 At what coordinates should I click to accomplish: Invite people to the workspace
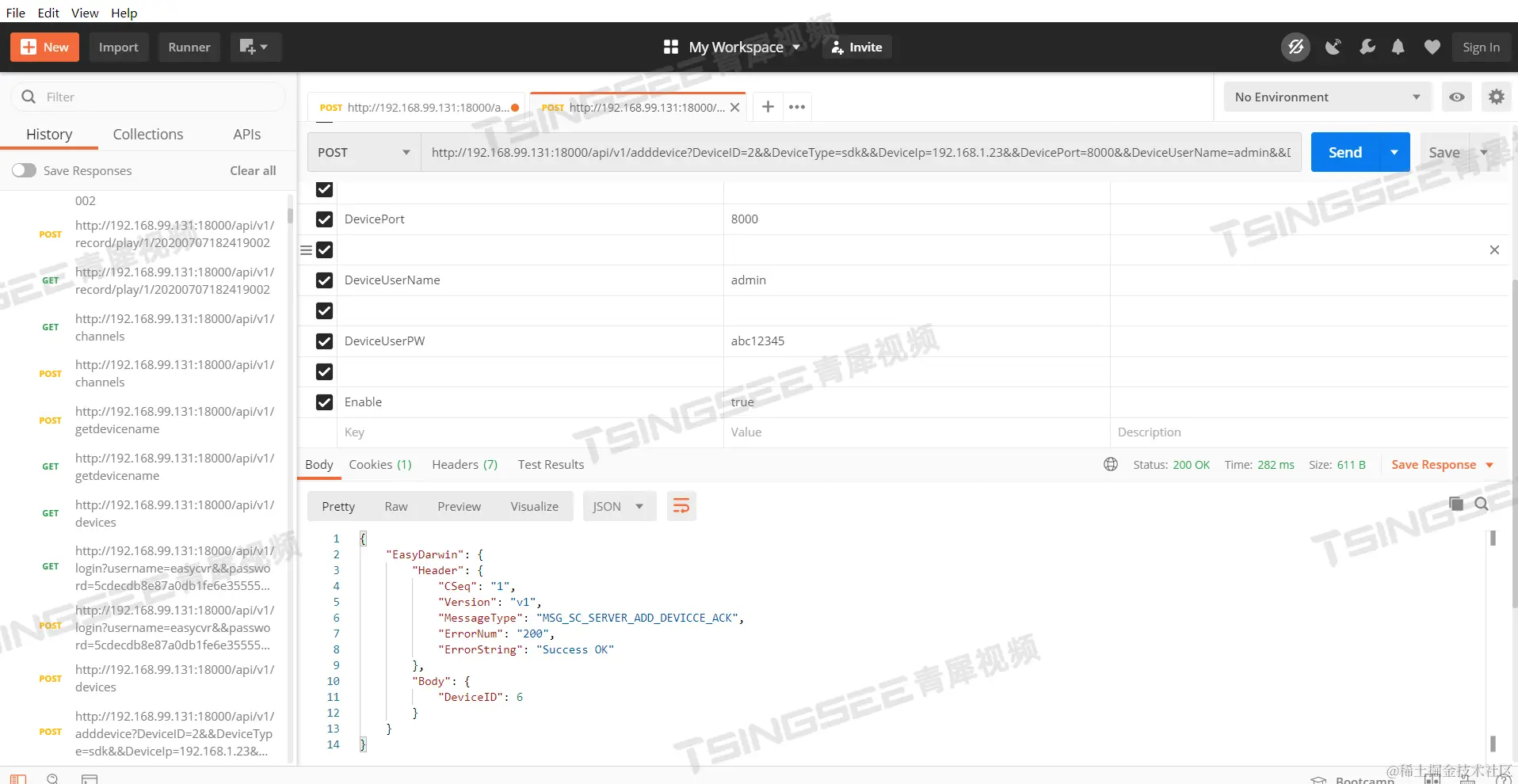click(857, 48)
